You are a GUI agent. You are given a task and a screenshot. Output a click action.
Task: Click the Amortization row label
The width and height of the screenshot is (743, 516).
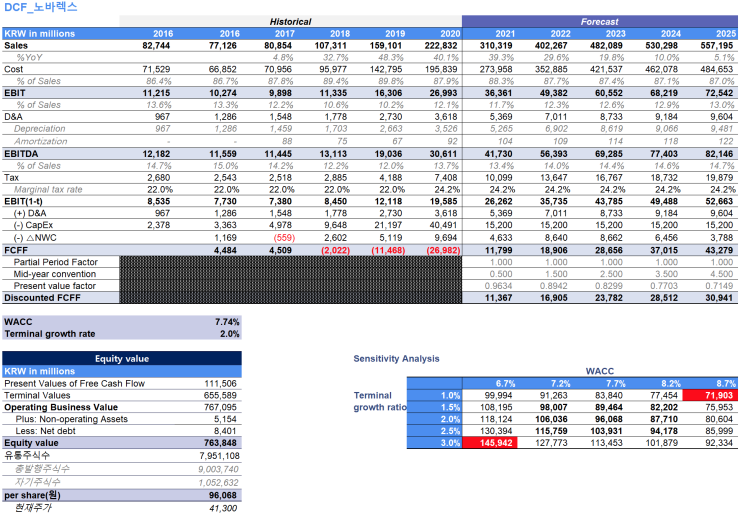pos(41,141)
